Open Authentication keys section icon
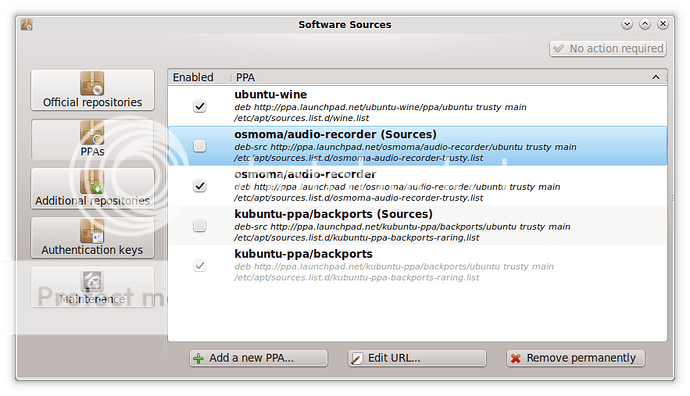Image resolution: width=690 pixels, height=396 pixels. click(92, 231)
